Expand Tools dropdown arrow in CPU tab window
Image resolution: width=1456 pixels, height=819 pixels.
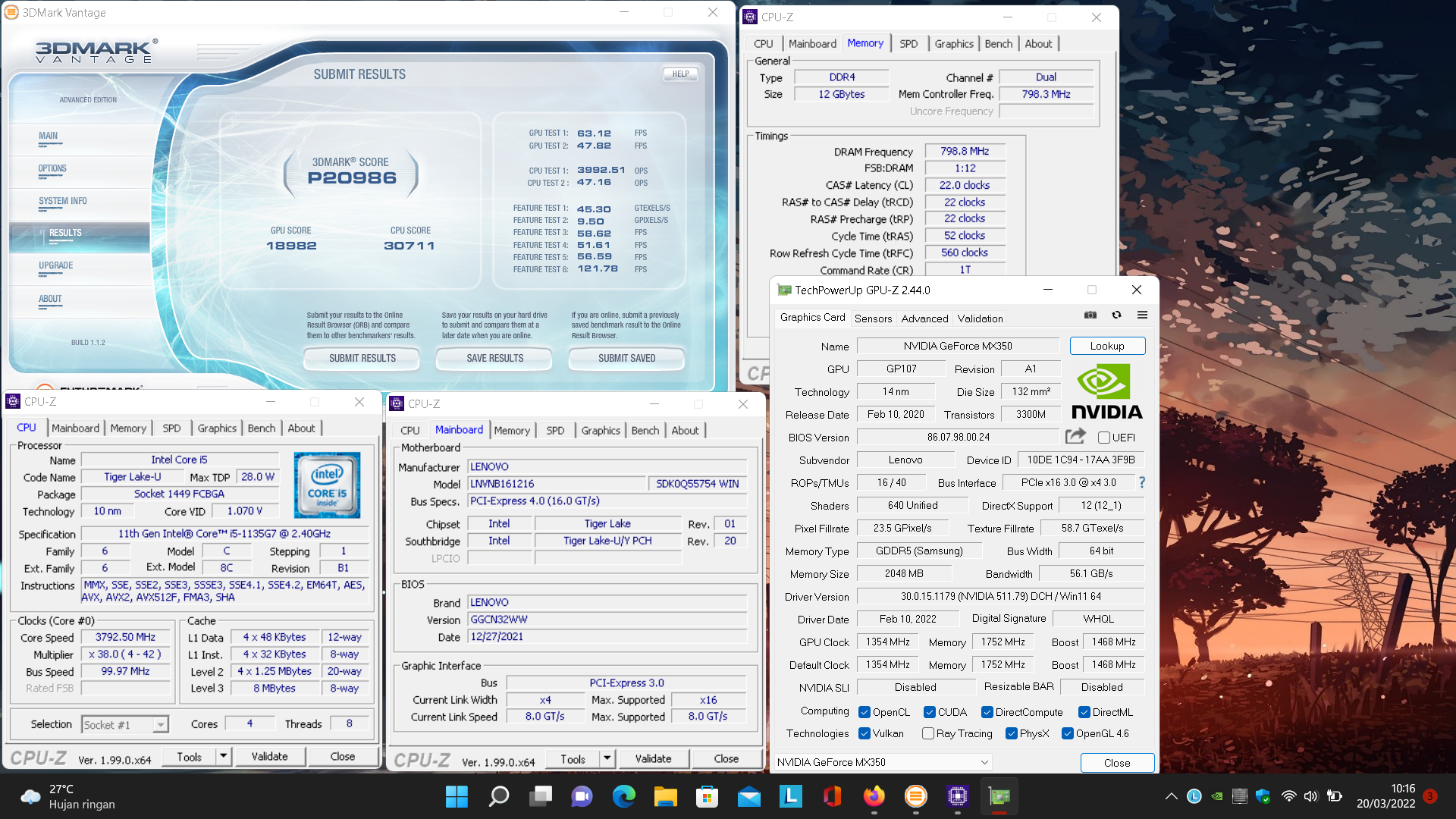pyautogui.click(x=223, y=756)
